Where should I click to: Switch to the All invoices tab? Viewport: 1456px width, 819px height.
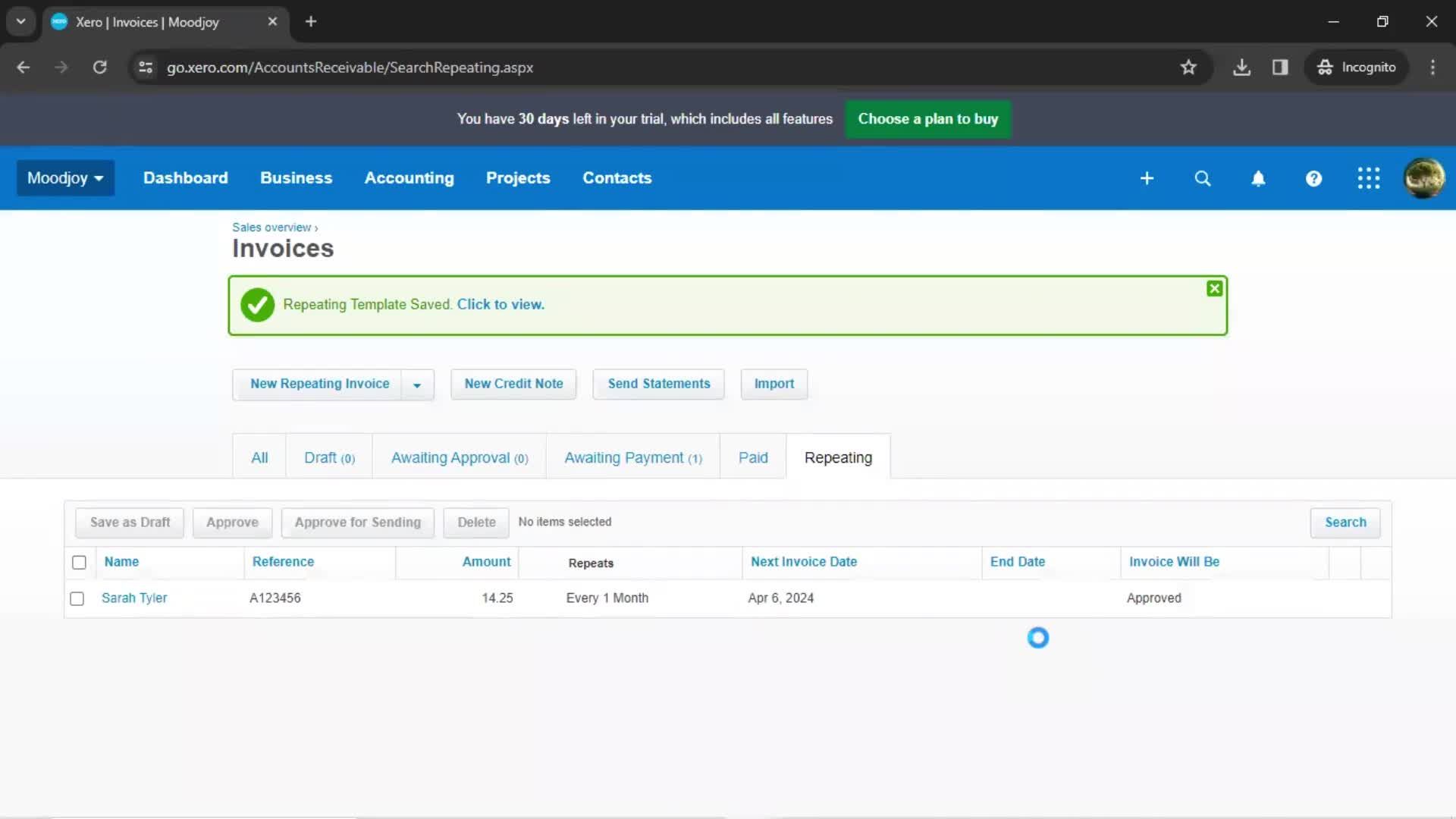pyautogui.click(x=259, y=457)
